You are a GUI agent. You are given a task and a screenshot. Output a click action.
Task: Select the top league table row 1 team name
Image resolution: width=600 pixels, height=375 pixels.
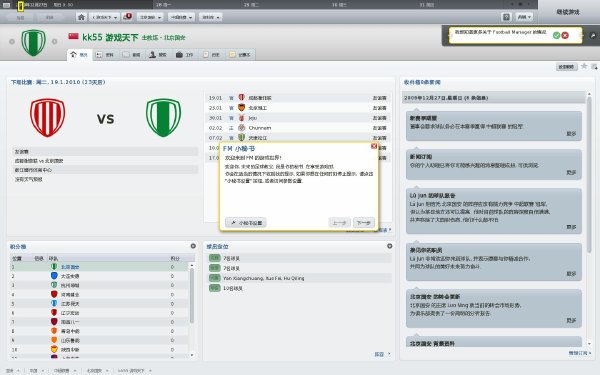(x=70, y=267)
